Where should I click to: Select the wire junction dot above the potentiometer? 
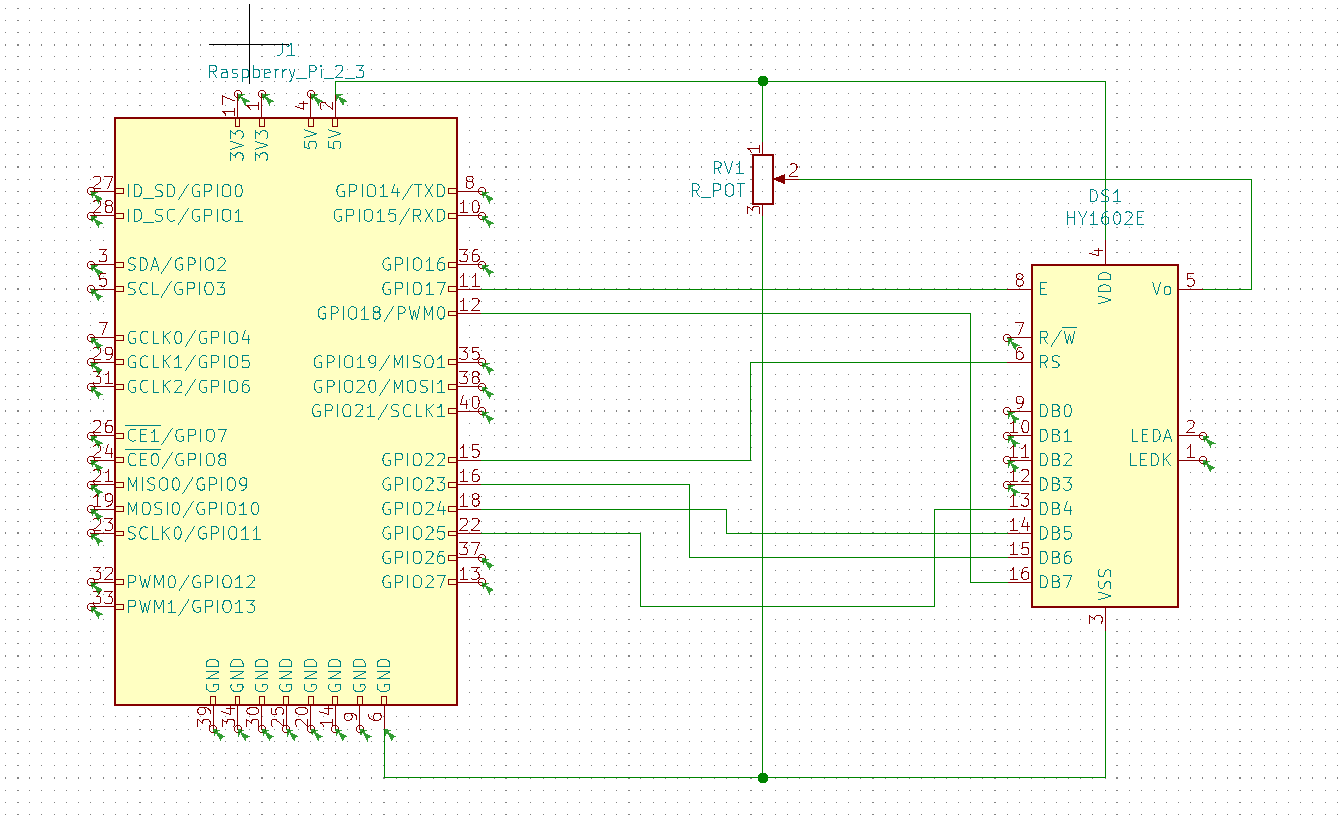(x=763, y=81)
